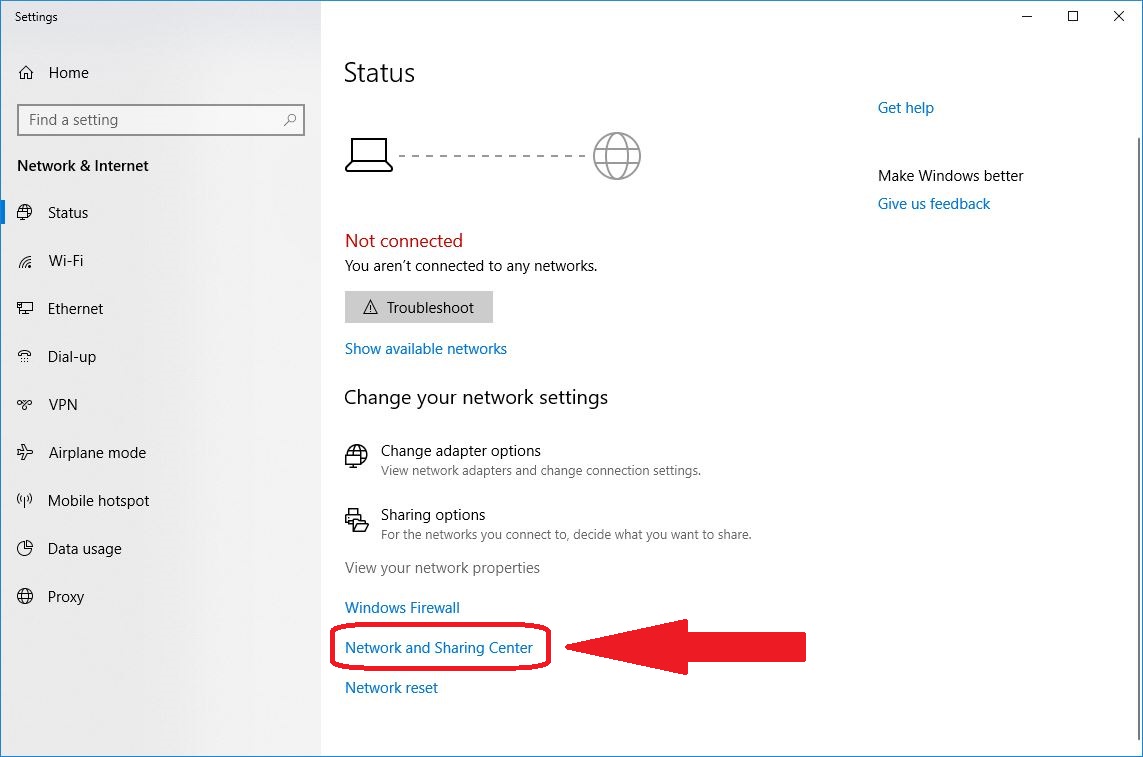Close the Settings window
Viewport: 1143px width, 757px height.
tap(1118, 16)
